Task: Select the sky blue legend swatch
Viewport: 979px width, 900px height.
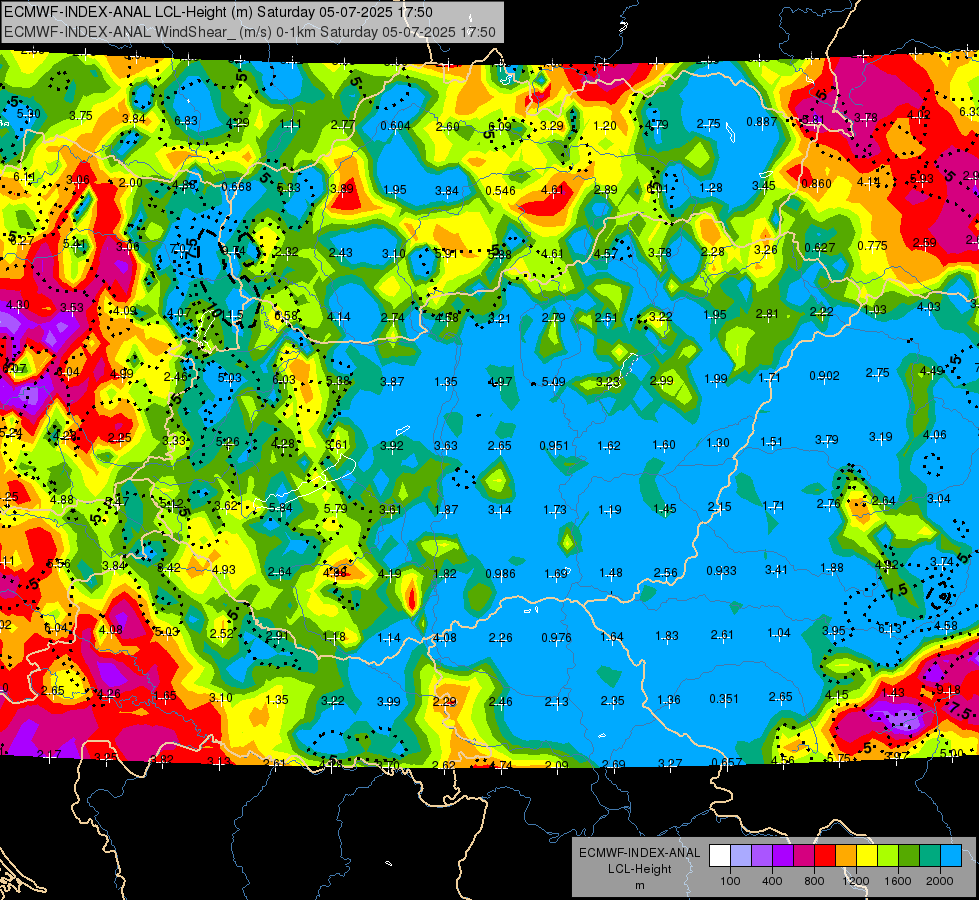Action: (x=951, y=856)
